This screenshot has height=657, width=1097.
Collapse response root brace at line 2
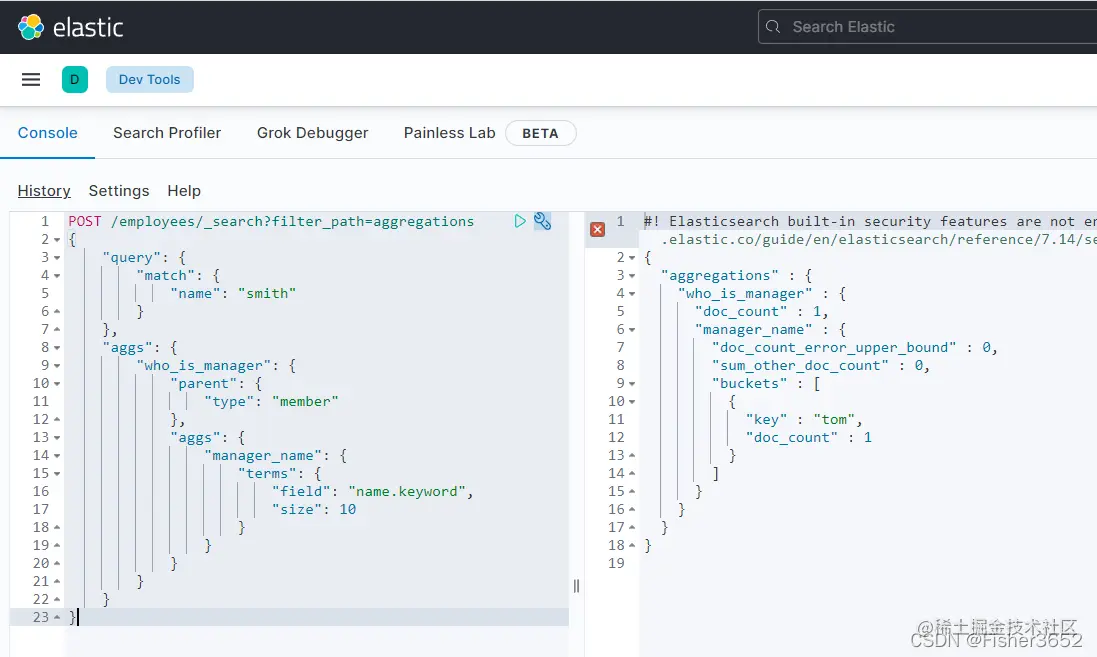(x=632, y=257)
